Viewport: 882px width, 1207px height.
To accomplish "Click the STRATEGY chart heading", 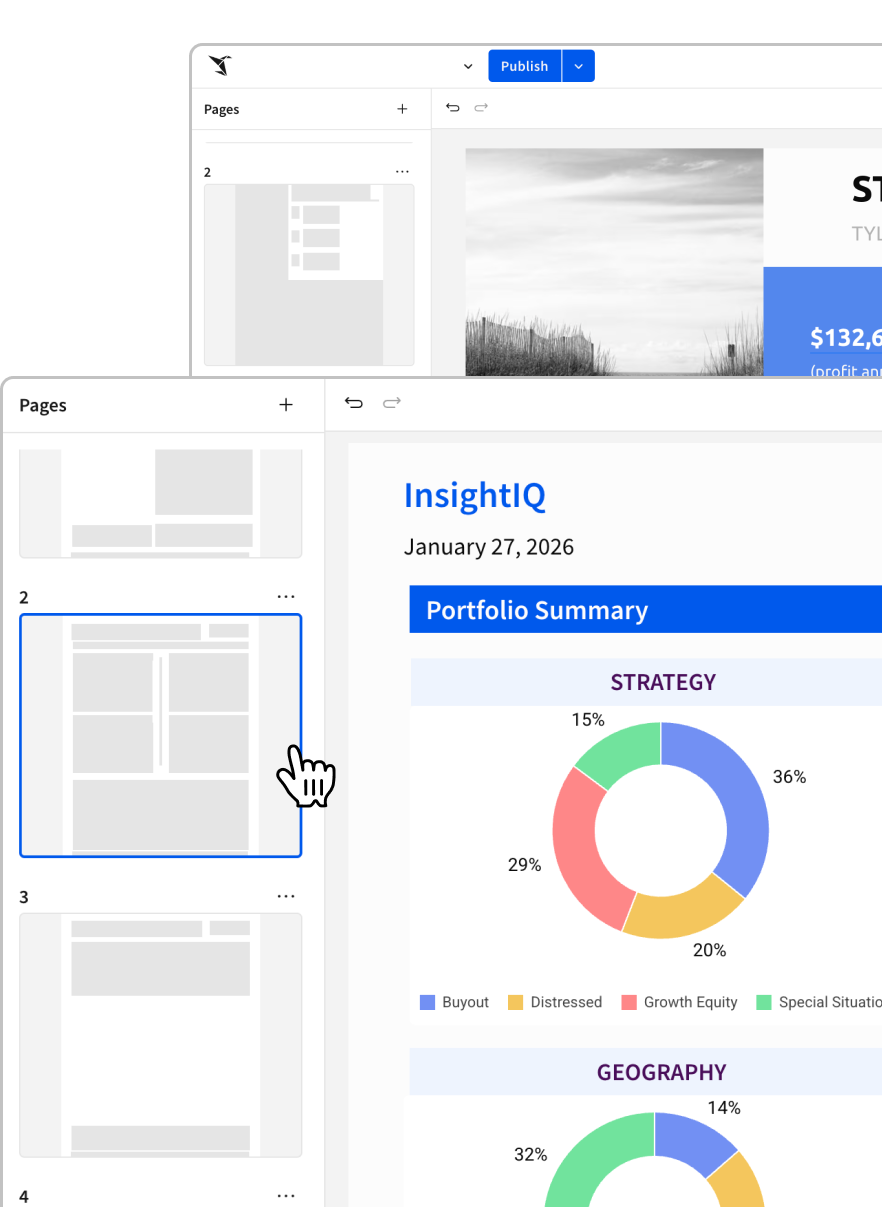I will point(663,682).
